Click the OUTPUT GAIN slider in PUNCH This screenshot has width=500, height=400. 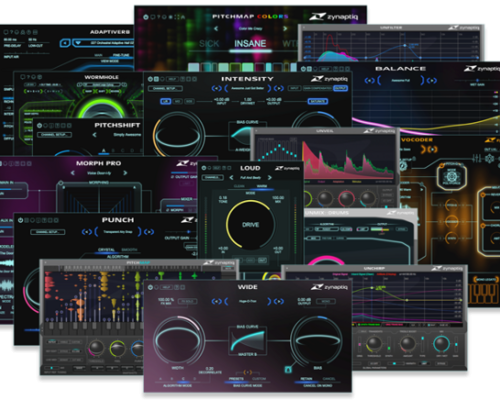coord(182,231)
